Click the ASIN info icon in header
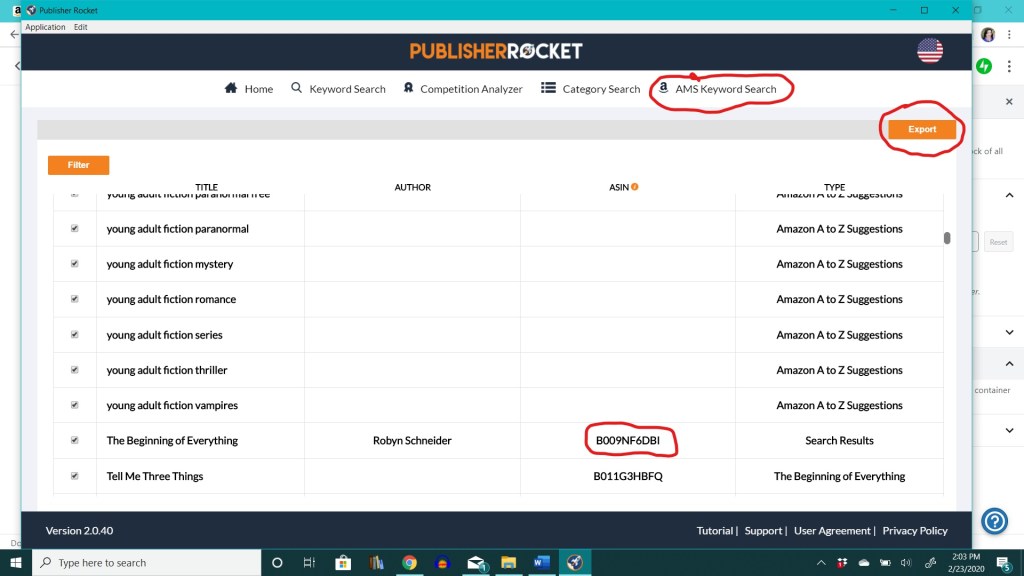 (634, 187)
